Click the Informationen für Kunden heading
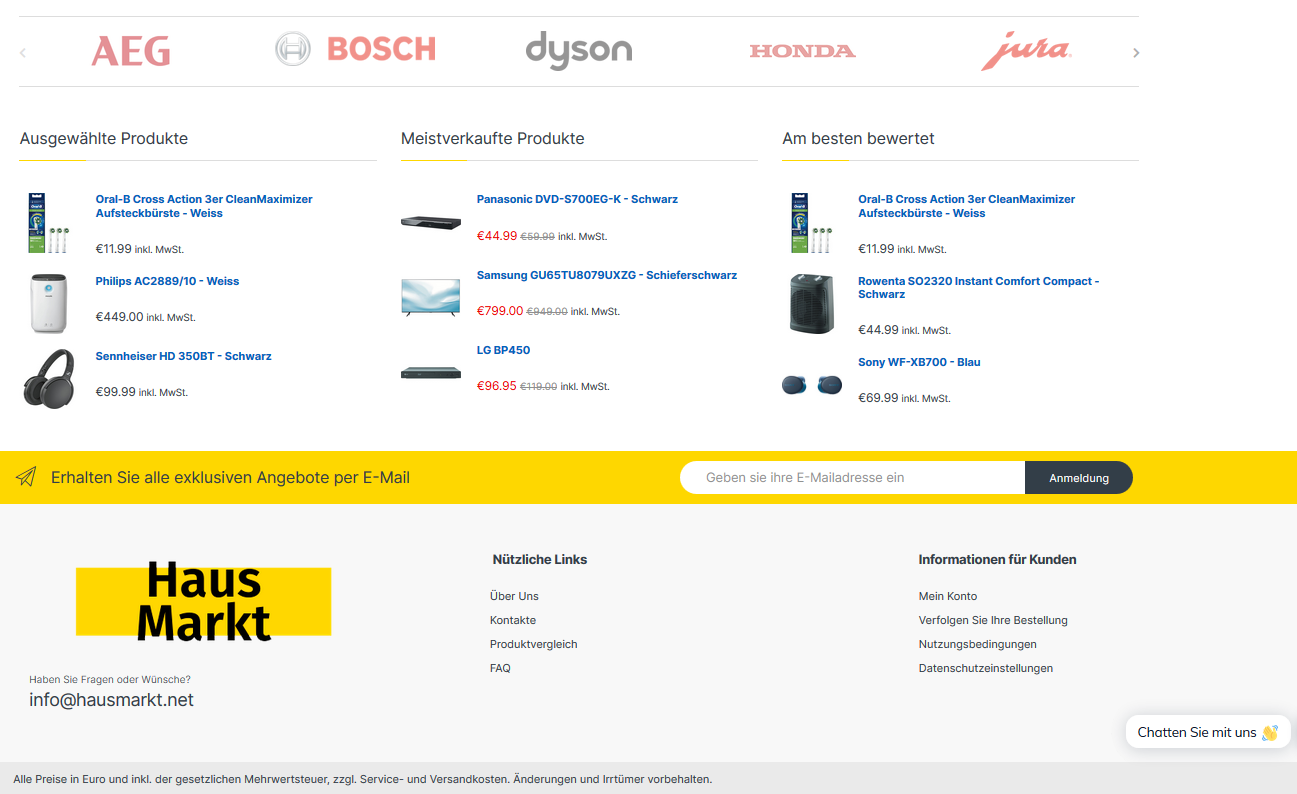Viewport: 1297px width, 794px height. 997,559
